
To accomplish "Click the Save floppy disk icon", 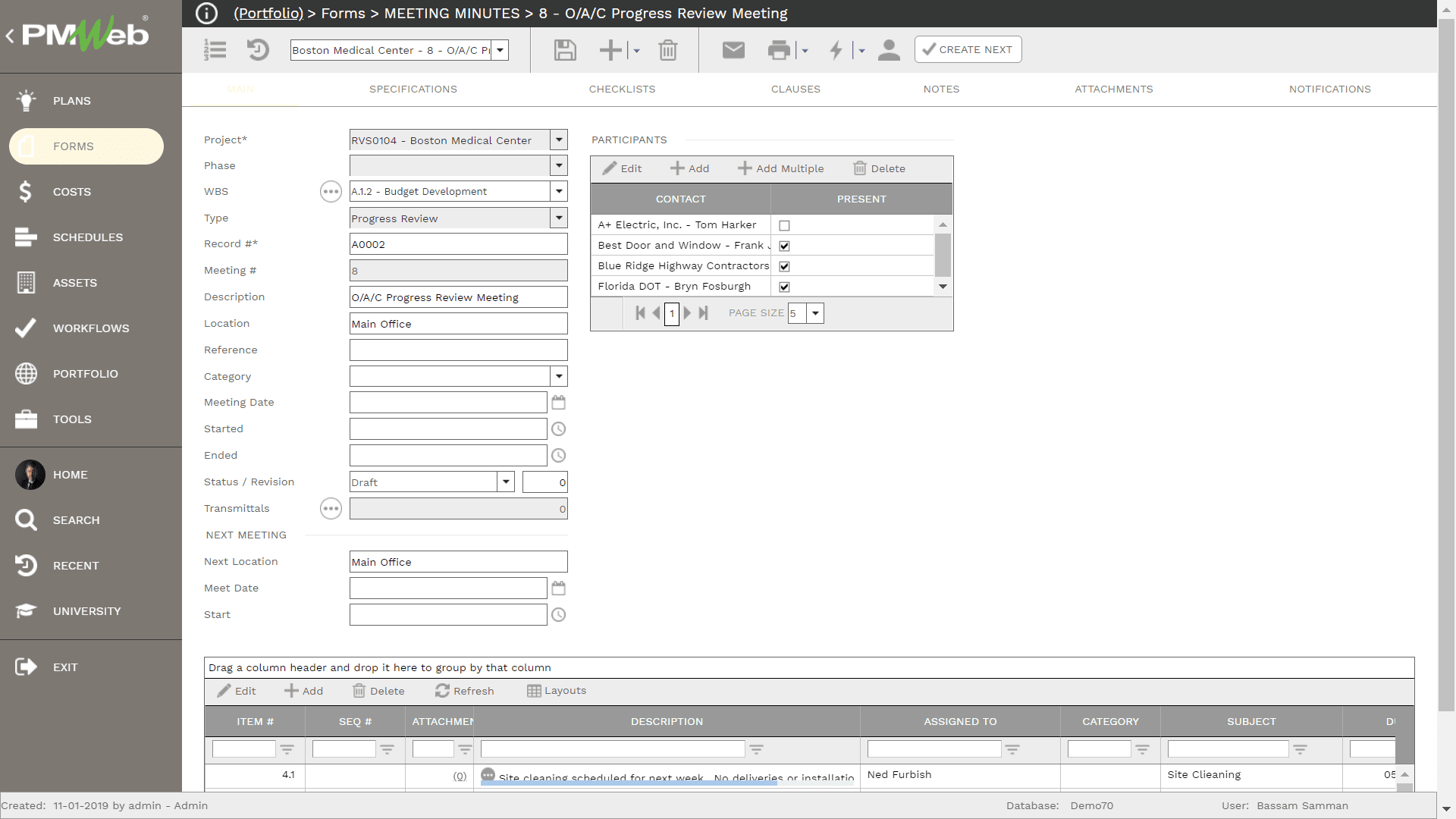I will tap(565, 50).
